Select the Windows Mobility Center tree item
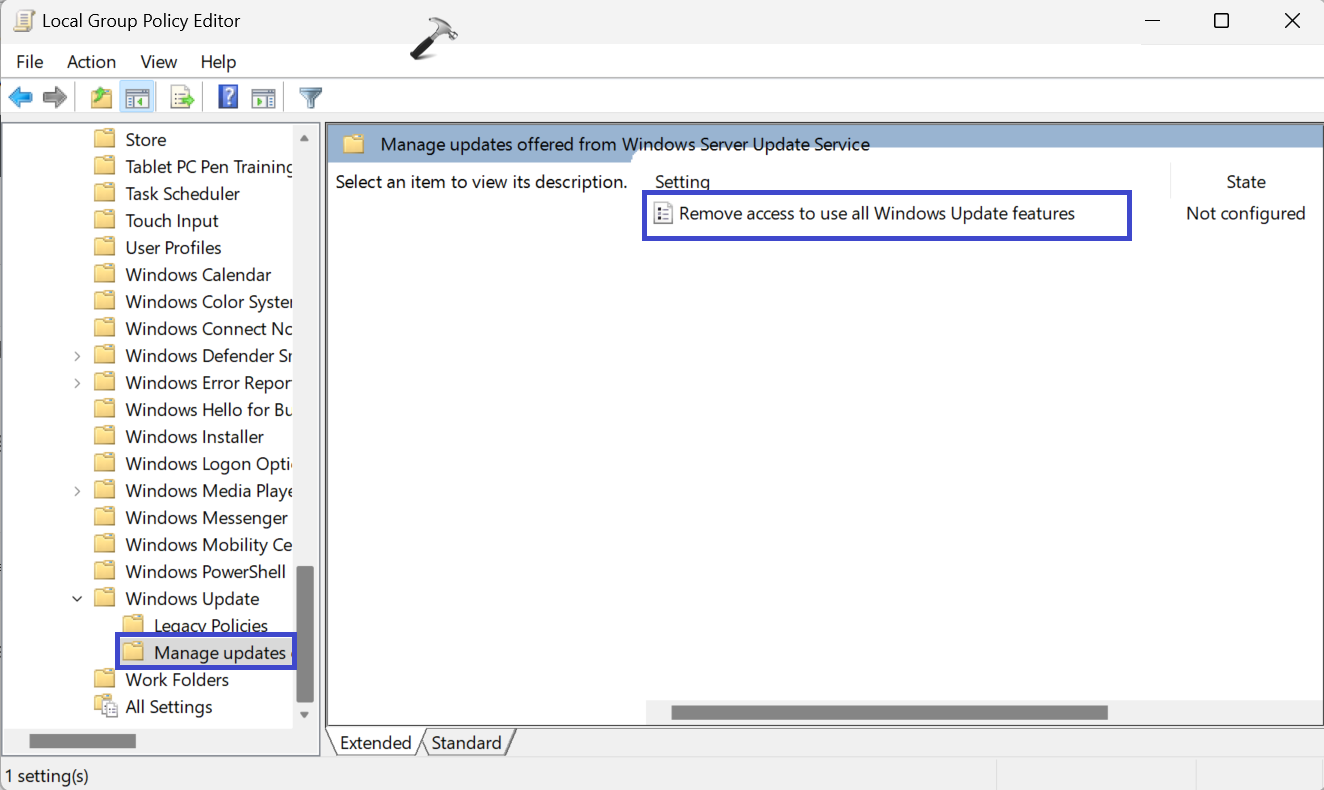This screenshot has height=790, width=1324. click(209, 544)
